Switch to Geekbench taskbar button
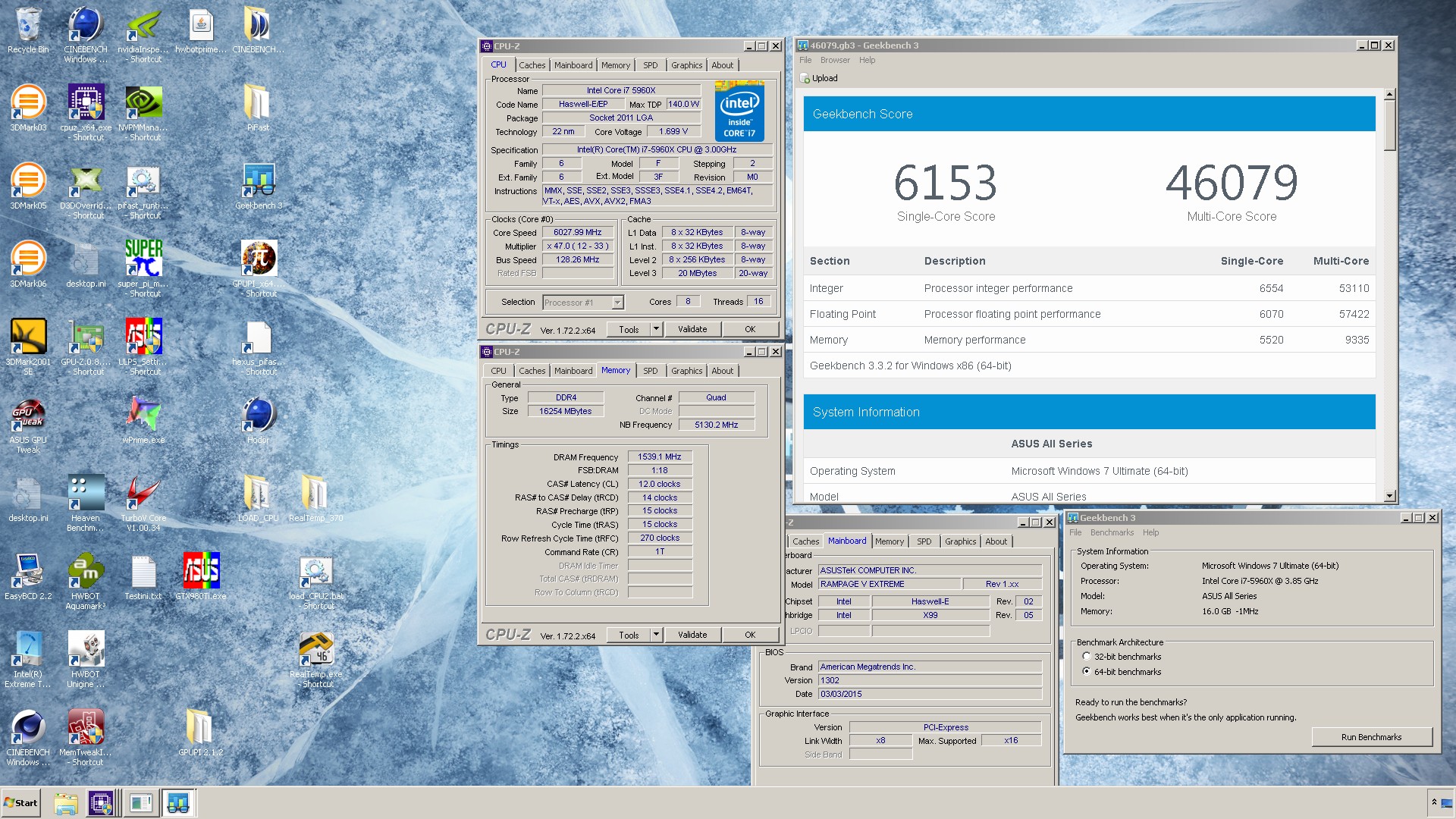The height and width of the screenshot is (819, 1456). point(178,802)
